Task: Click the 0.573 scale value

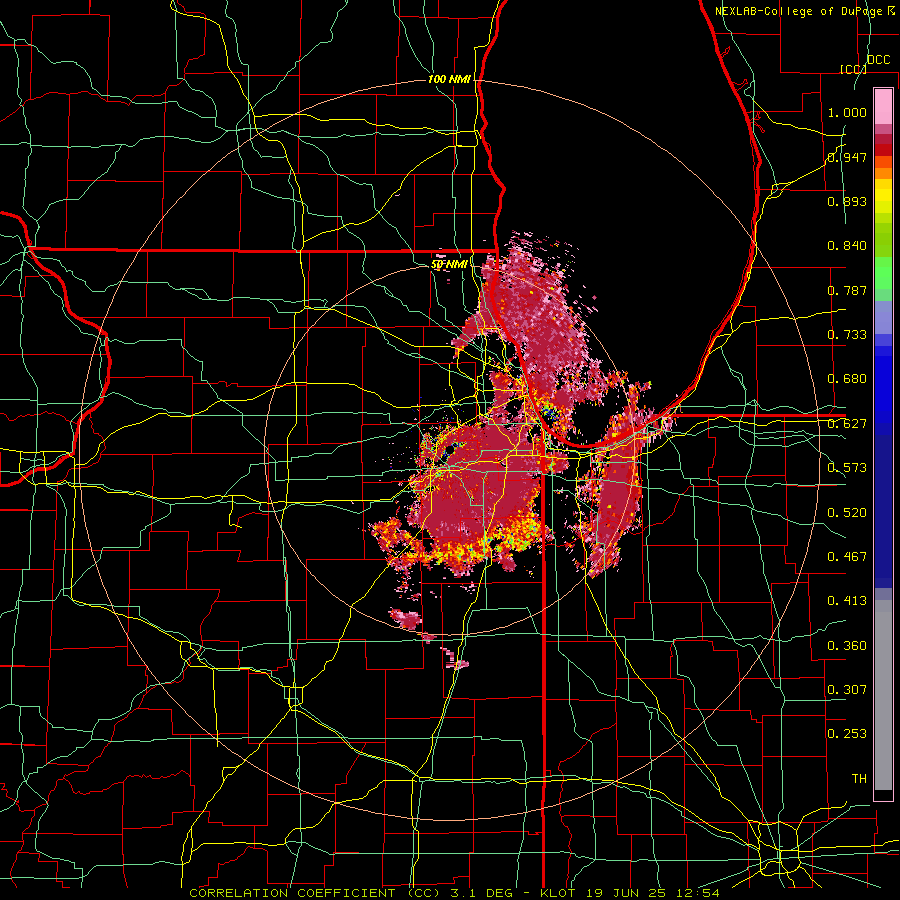Action: 847,468
